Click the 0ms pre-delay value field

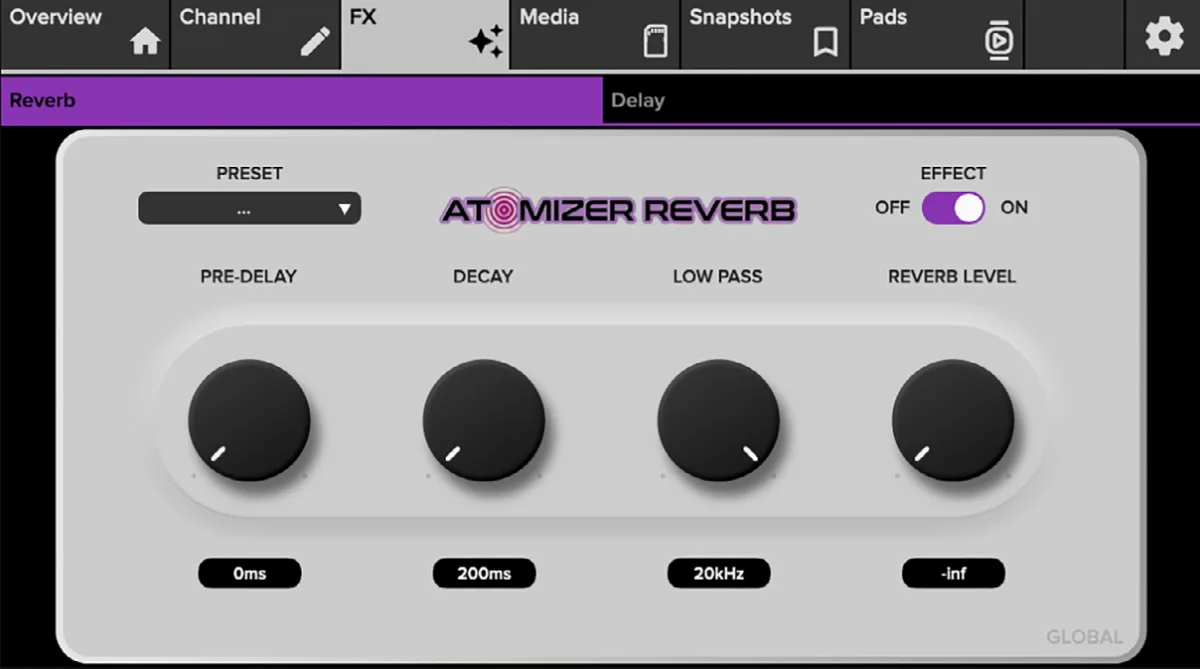click(249, 573)
